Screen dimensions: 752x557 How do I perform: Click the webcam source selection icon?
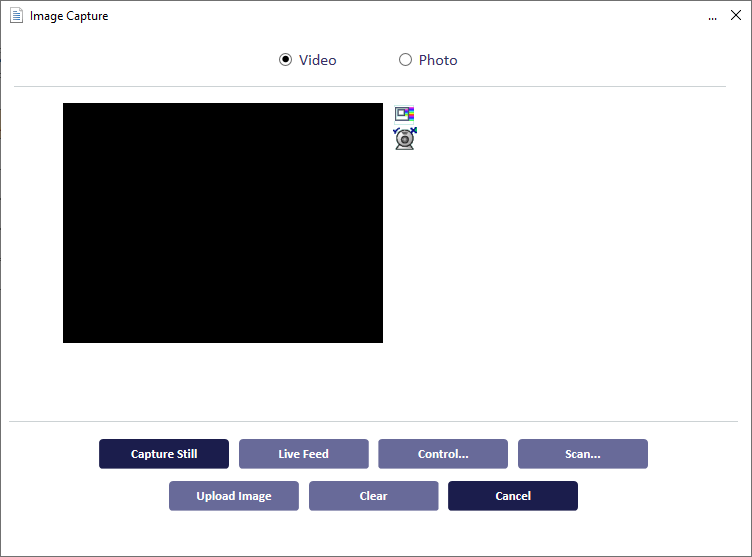(x=404, y=138)
